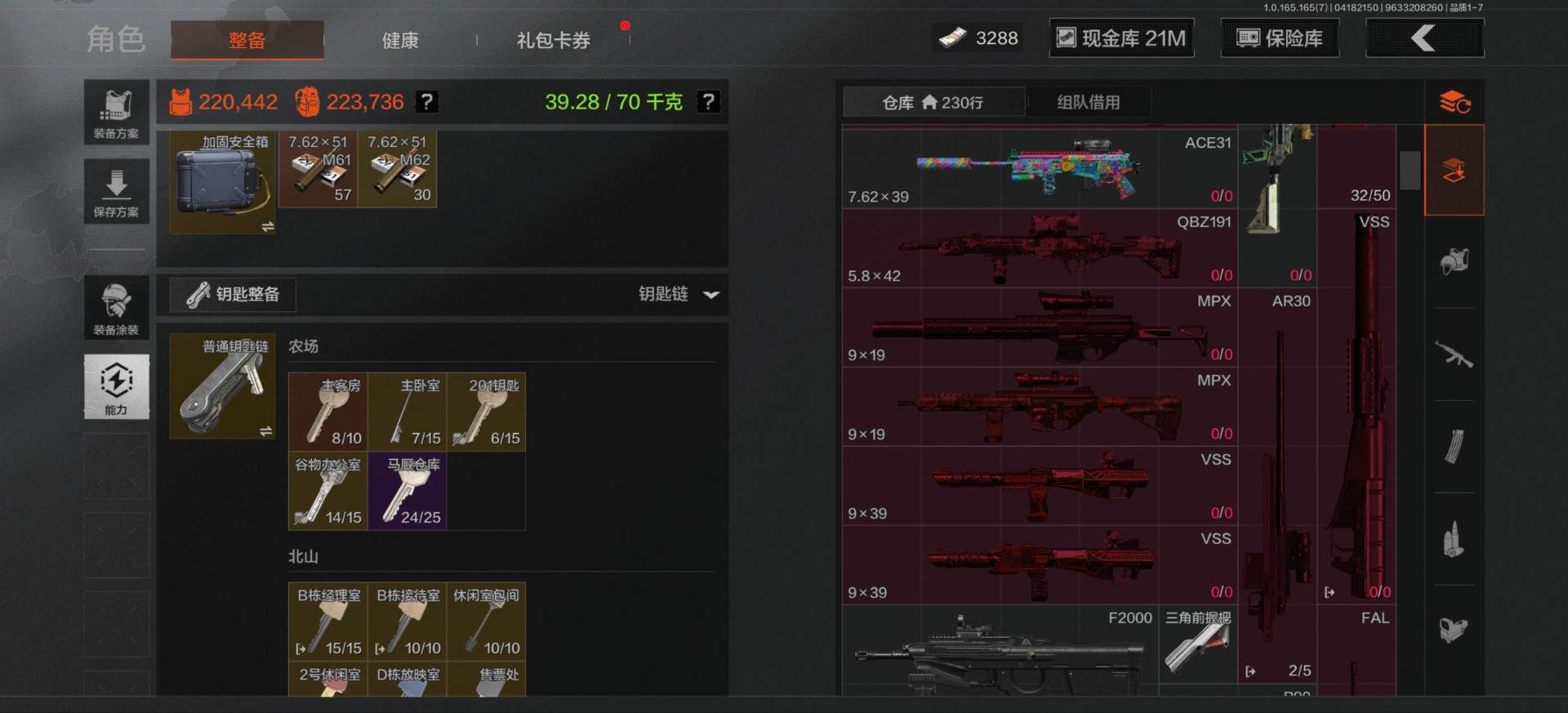Select the 能力 ability icon
Screen dimensions: 1568x713
(x=116, y=386)
